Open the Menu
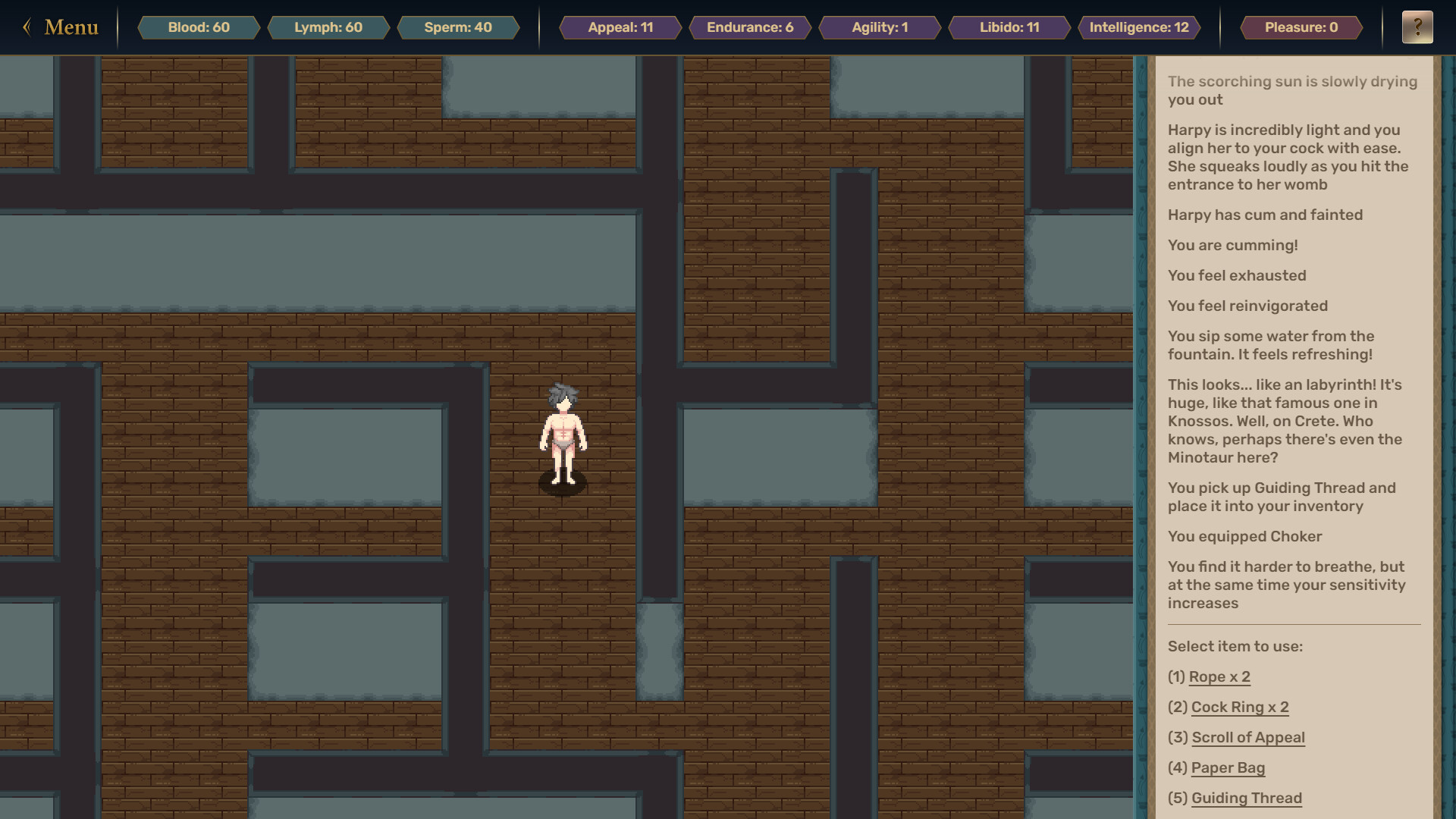This screenshot has height=819, width=1456. point(71,27)
